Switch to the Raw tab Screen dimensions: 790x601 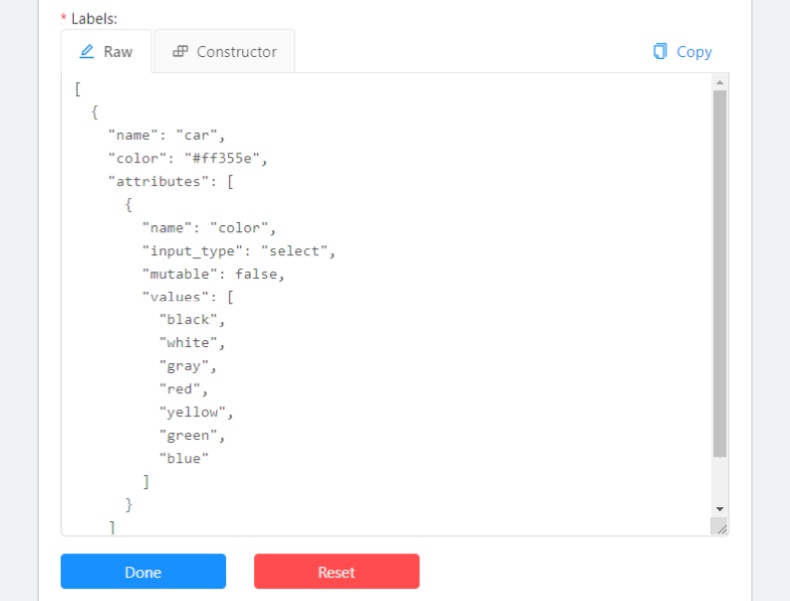point(106,51)
